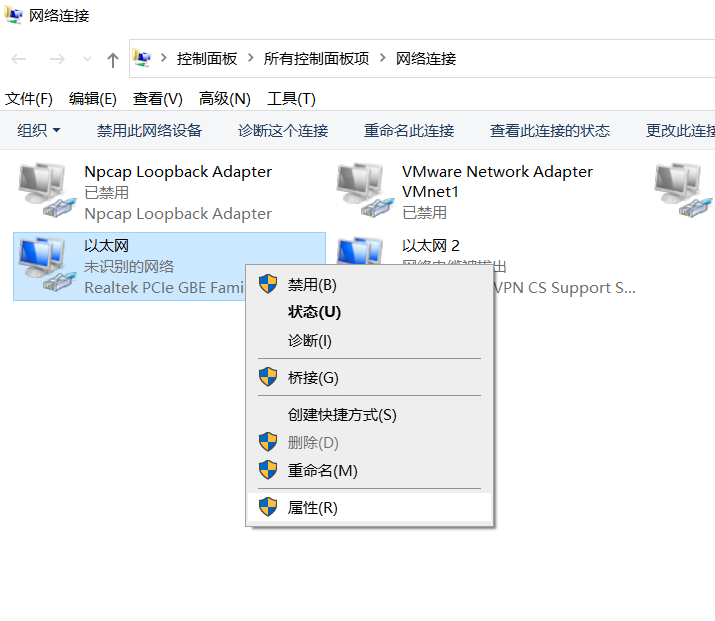
Task: Select the partly visible adapter on the right
Action: (684, 190)
